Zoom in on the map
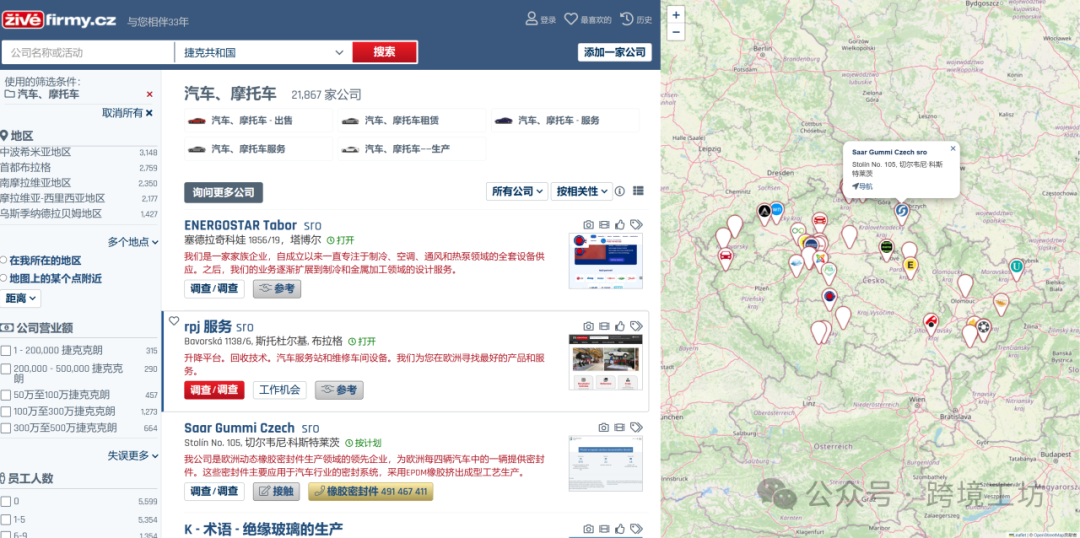 (676, 14)
